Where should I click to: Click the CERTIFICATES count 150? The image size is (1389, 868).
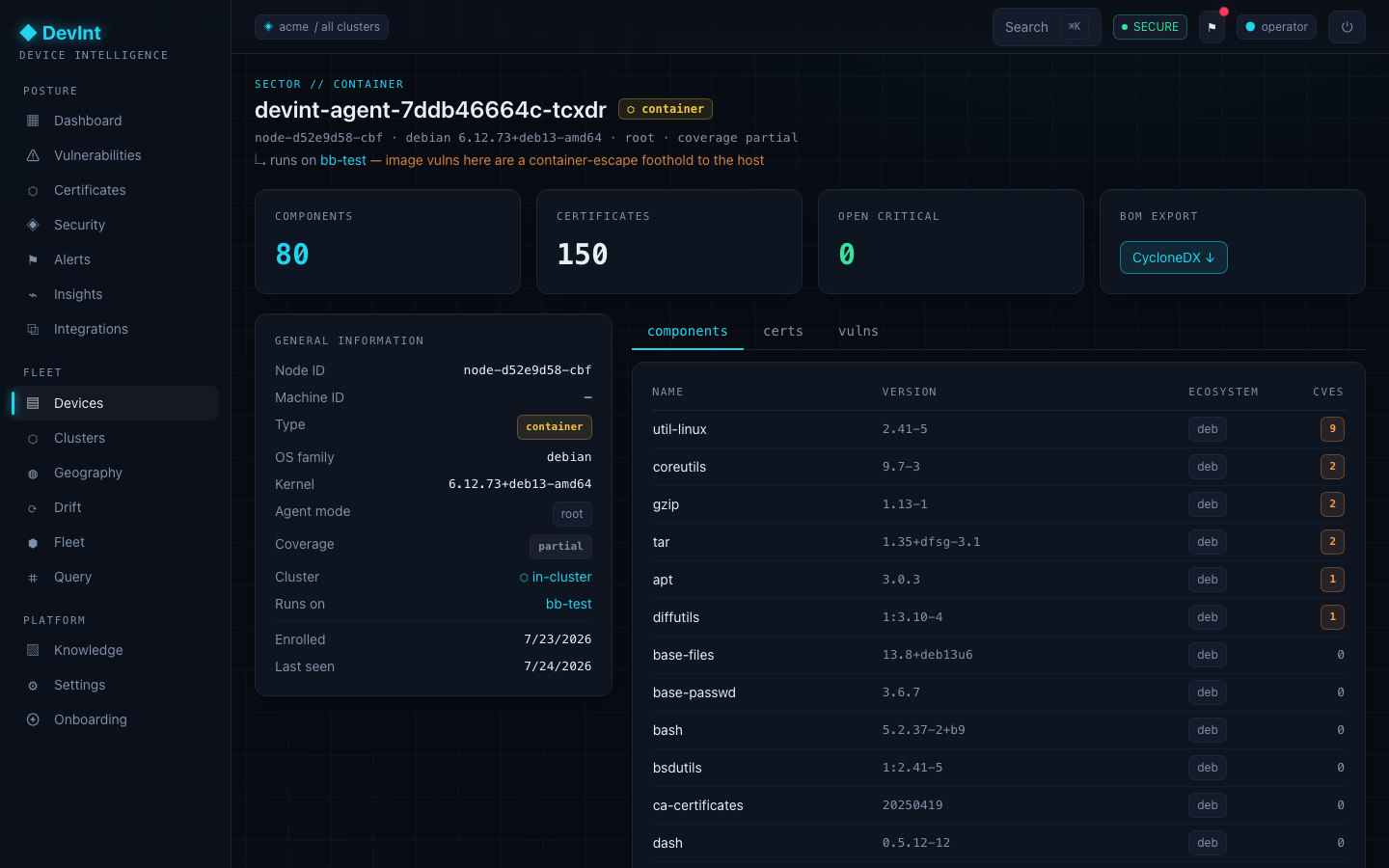coord(583,254)
